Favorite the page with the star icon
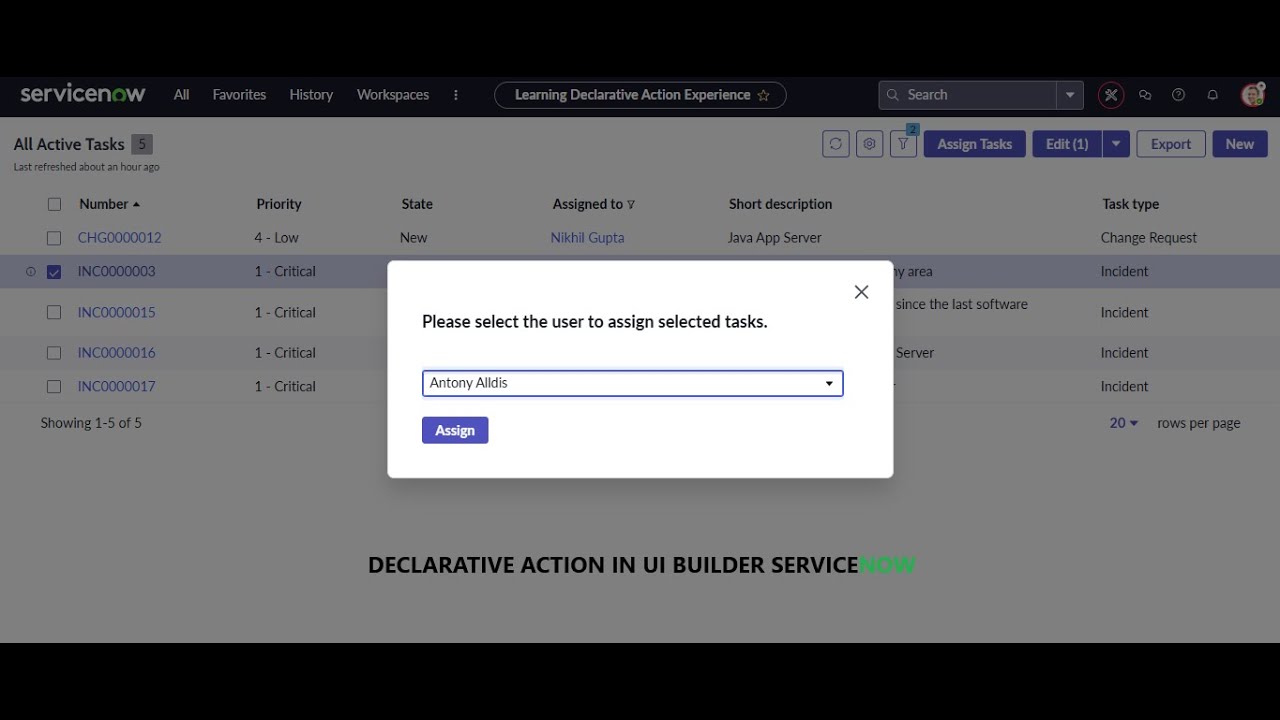Viewport: 1280px width, 720px height. [764, 95]
